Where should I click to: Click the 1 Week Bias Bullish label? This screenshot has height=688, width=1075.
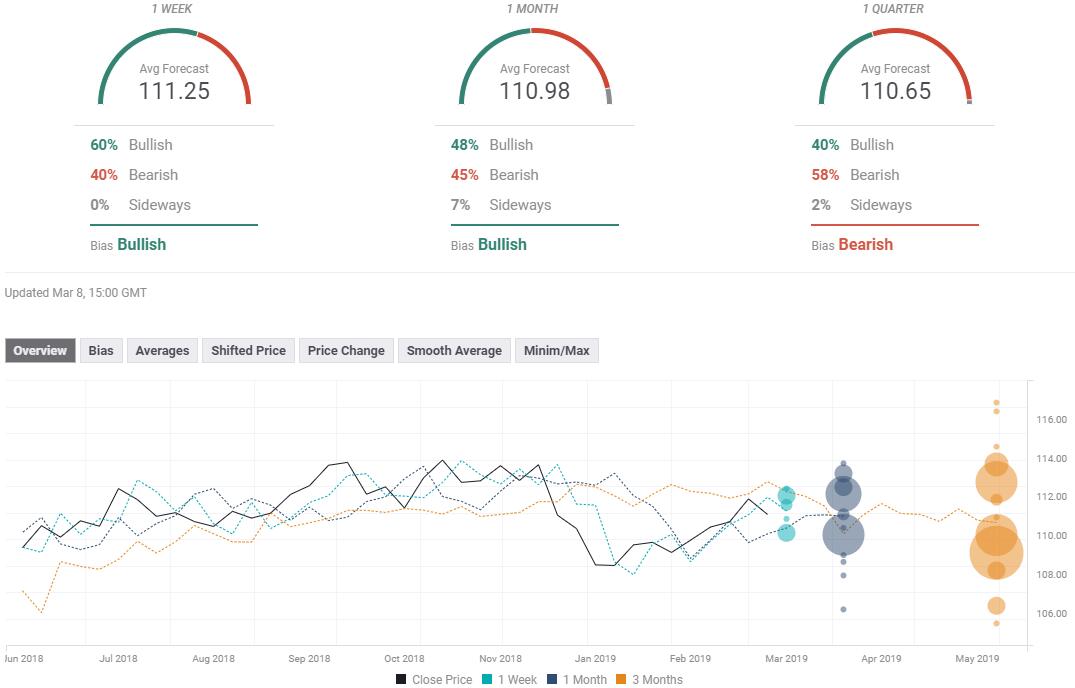(141, 244)
